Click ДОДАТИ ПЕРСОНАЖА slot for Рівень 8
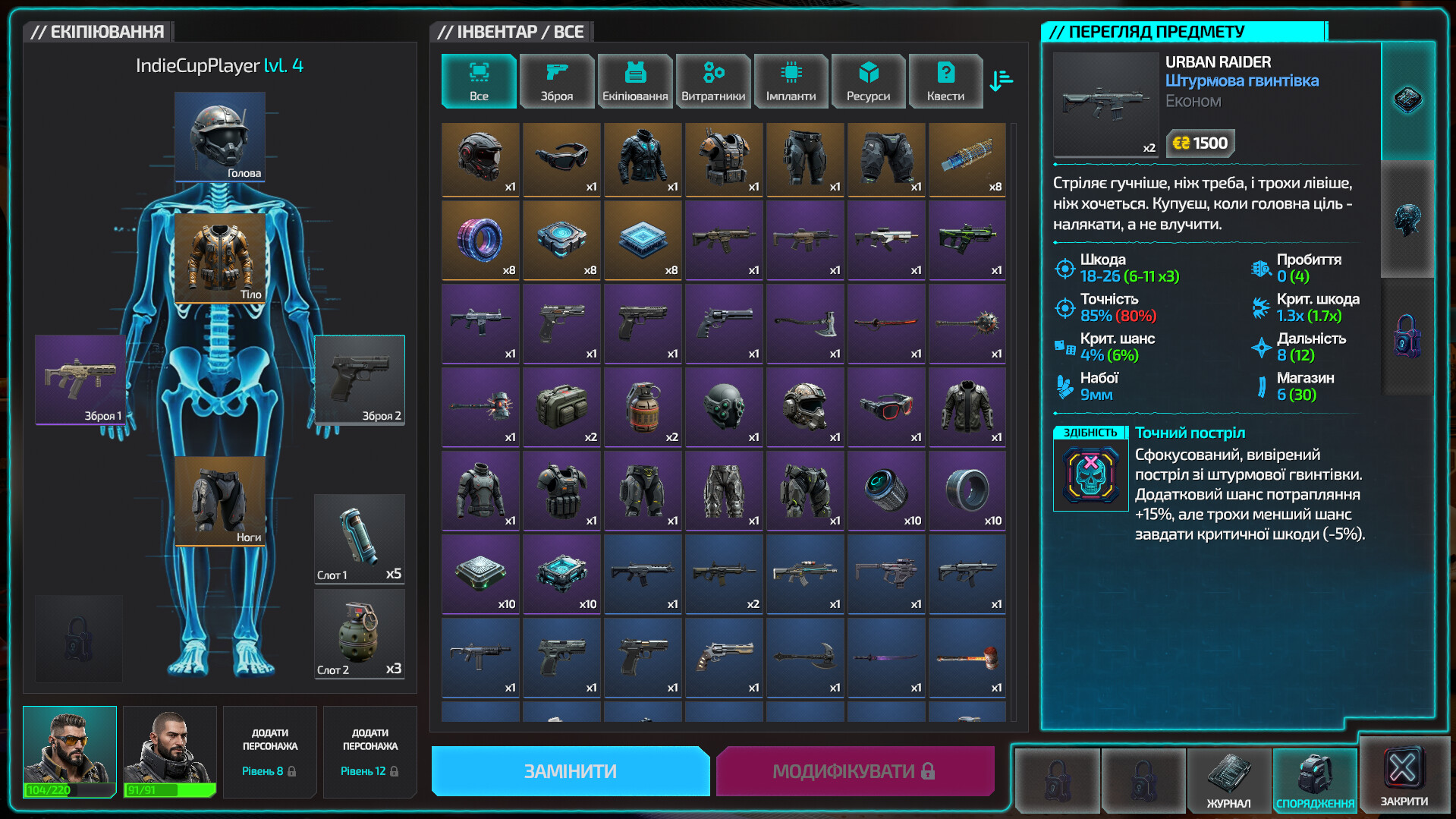 (x=269, y=751)
